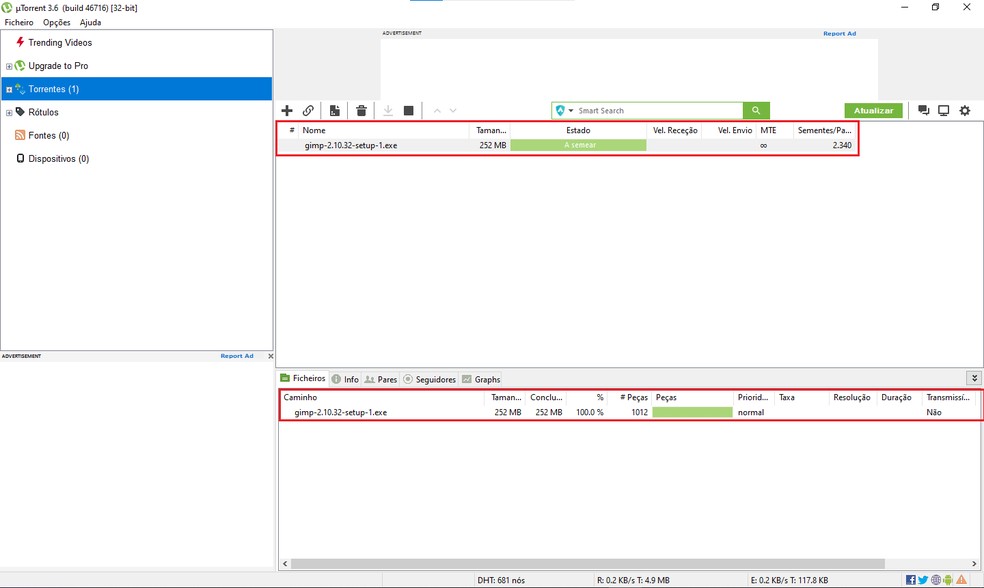The height and width of the screenshot is (588, 984).
Task: Collapse the bottom details panel with the chevron
Action: click(974, 378)
